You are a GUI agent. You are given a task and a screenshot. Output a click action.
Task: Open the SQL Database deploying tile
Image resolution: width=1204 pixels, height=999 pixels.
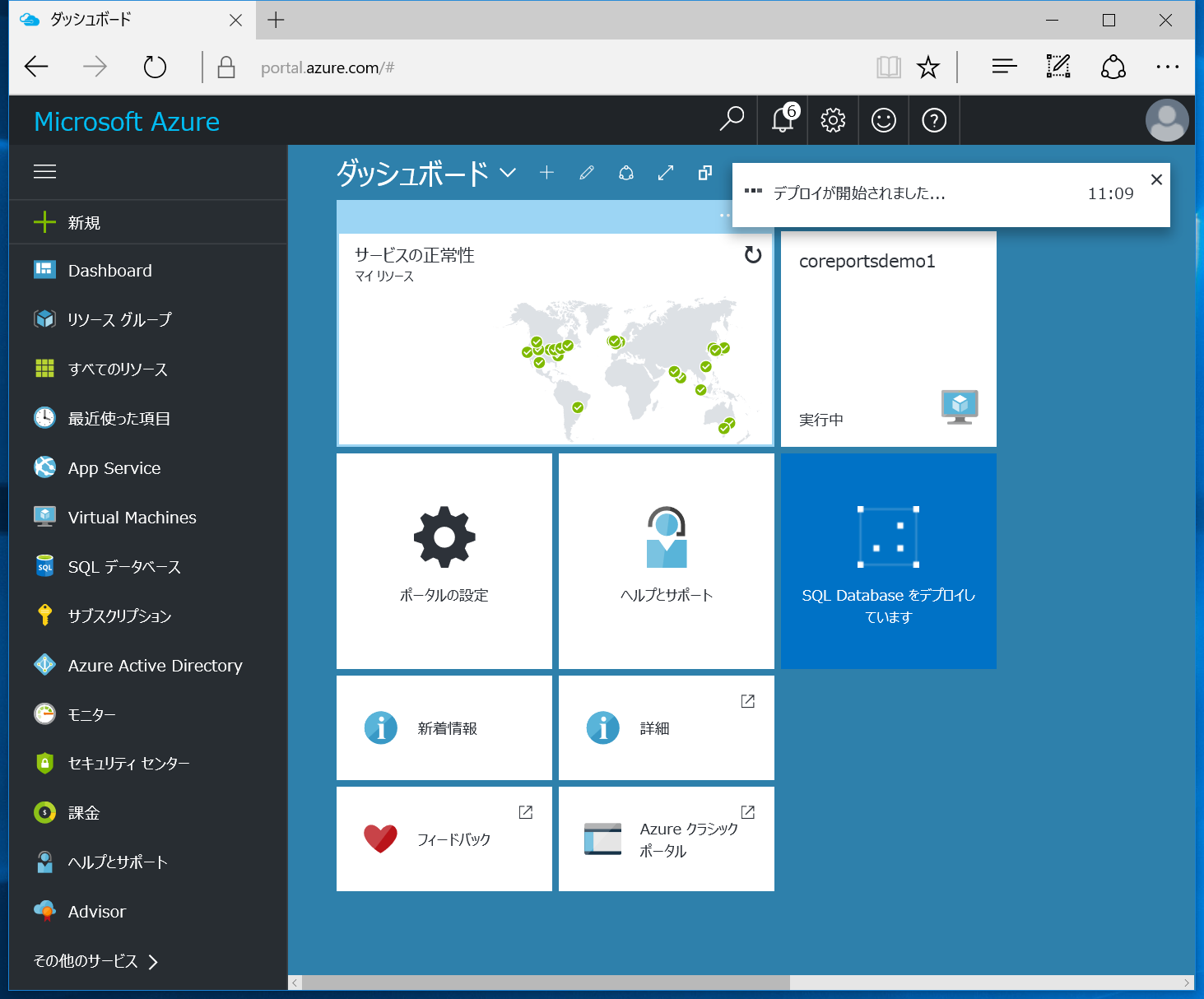tap(889, 561)
